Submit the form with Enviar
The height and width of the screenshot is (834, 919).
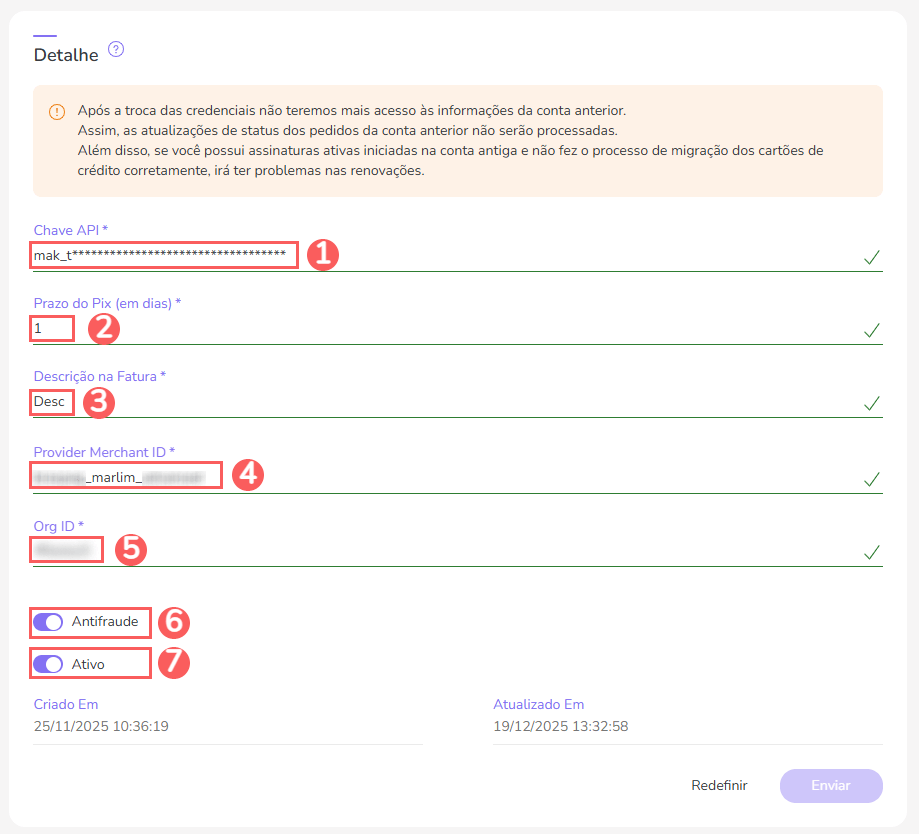[x=830, y=786]
